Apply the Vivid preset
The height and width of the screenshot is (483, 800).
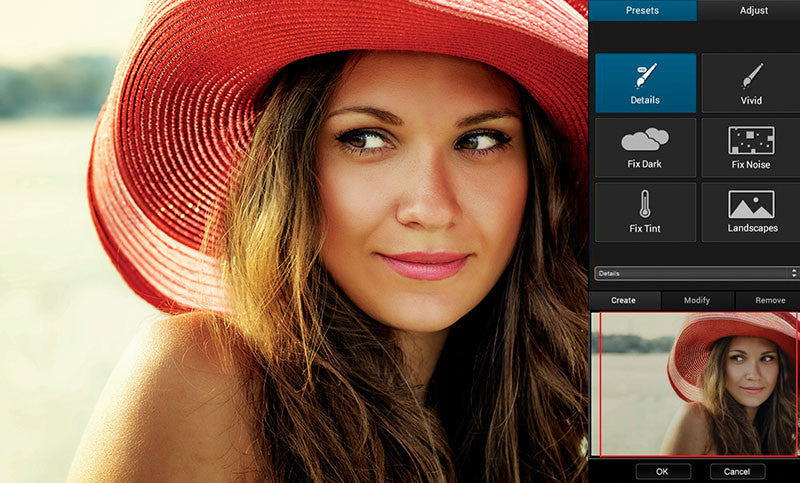[x=751, y=83]
